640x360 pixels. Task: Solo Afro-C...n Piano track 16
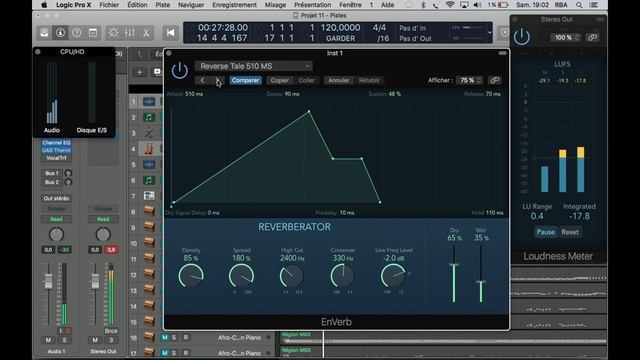tap(174, 338)
